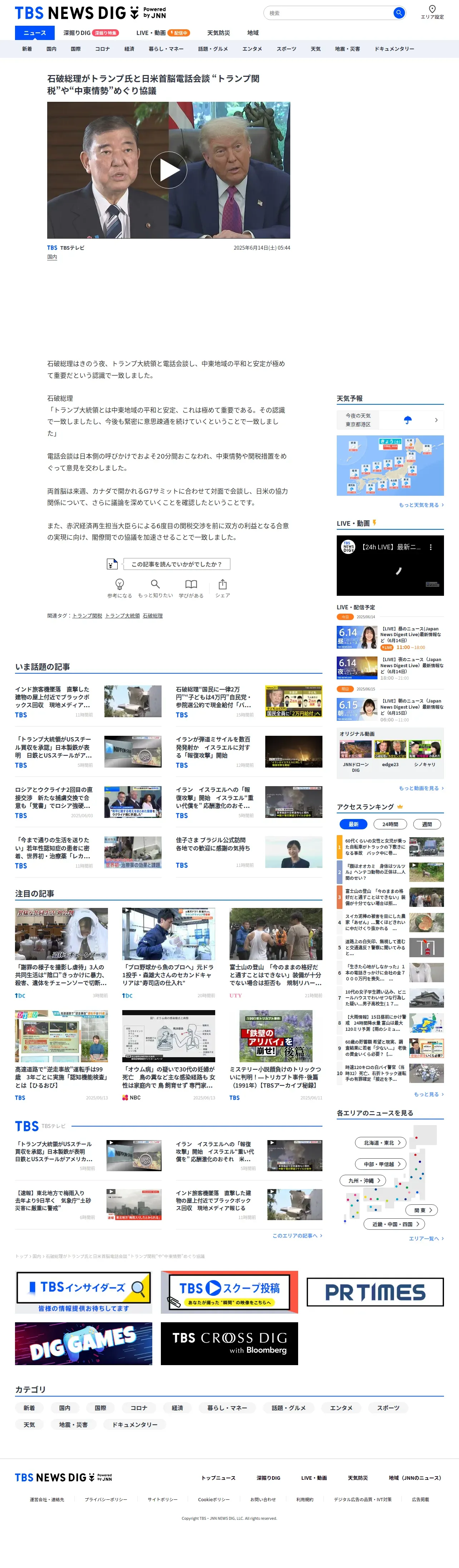The width and height of the screenshot is (459, 1568).
Task: Open the 近畿・中国・四国 area button
Action: [394, 1224]
